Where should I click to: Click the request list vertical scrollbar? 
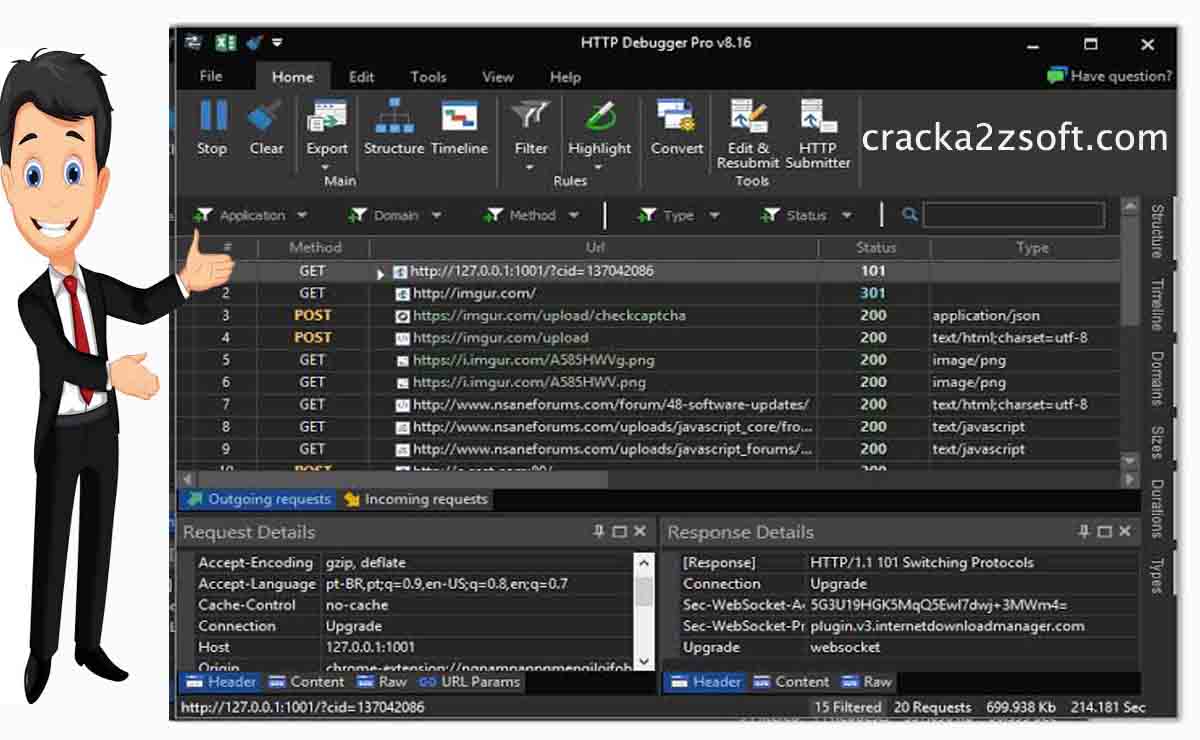pos(1130,335)
